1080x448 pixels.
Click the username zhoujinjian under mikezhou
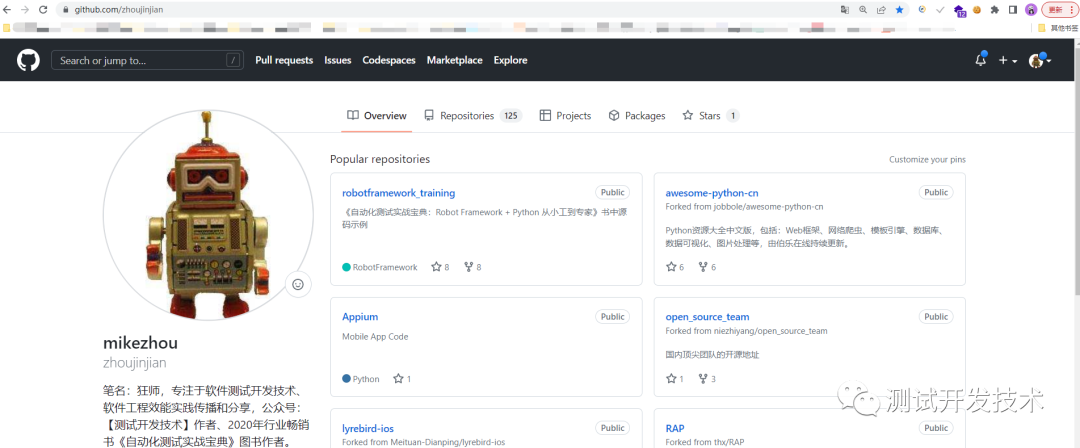(x=135, y=363)
